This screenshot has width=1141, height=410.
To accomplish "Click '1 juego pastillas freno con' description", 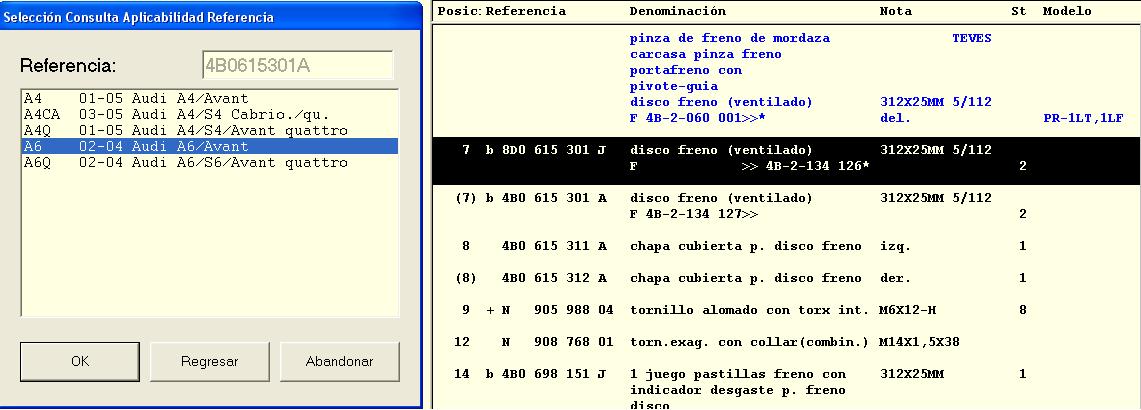I will tap(738, 374).
